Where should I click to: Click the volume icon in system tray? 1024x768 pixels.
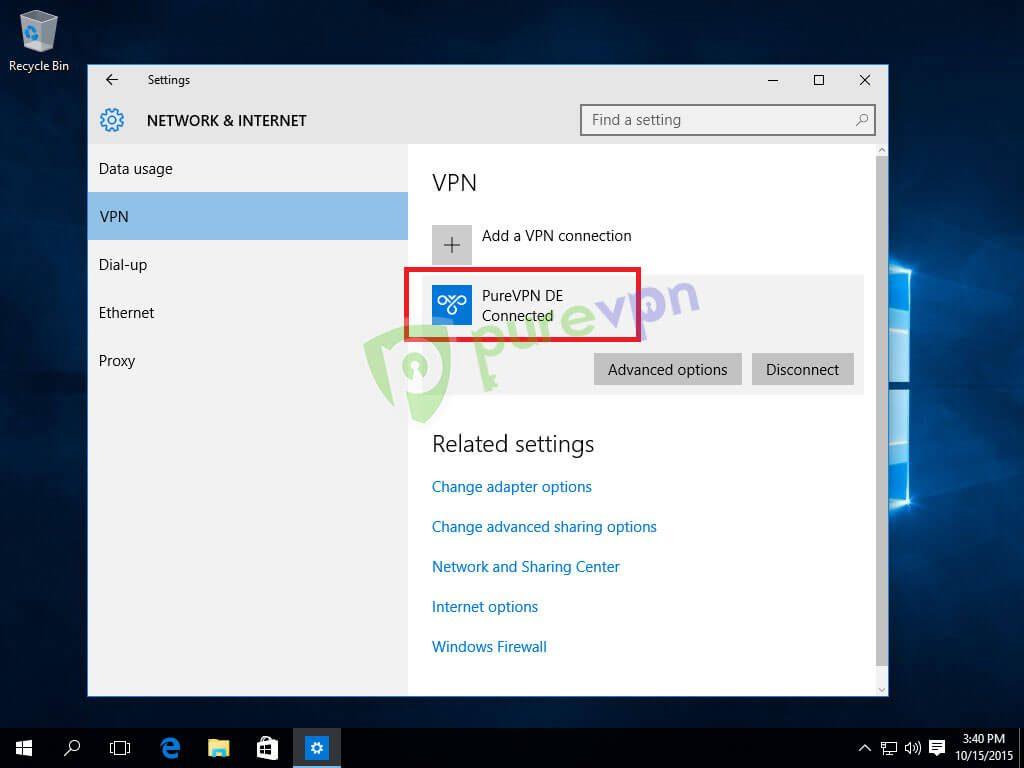click(911, 747)
